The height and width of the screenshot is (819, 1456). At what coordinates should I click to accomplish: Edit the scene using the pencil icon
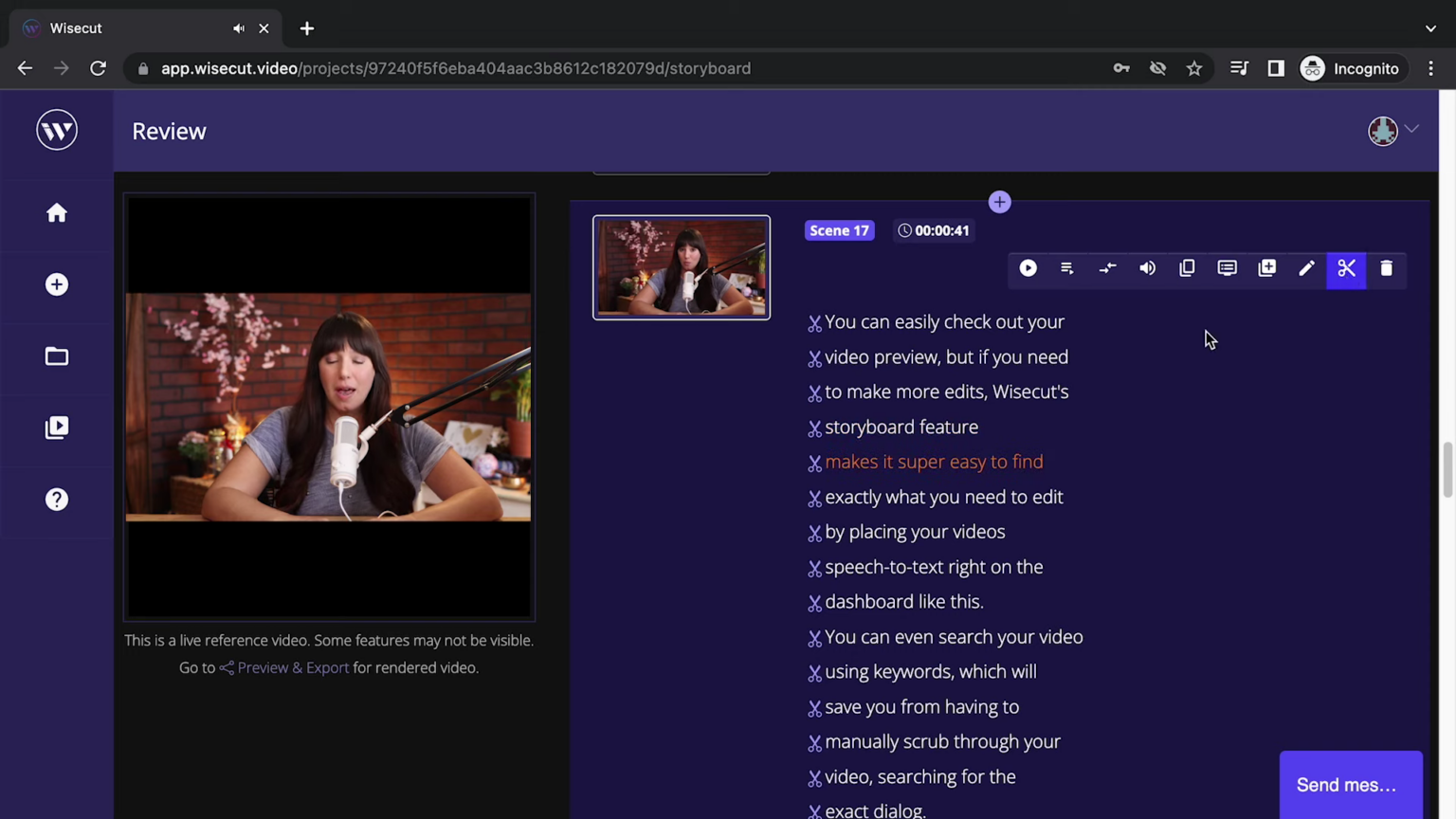pos(1306,268)
